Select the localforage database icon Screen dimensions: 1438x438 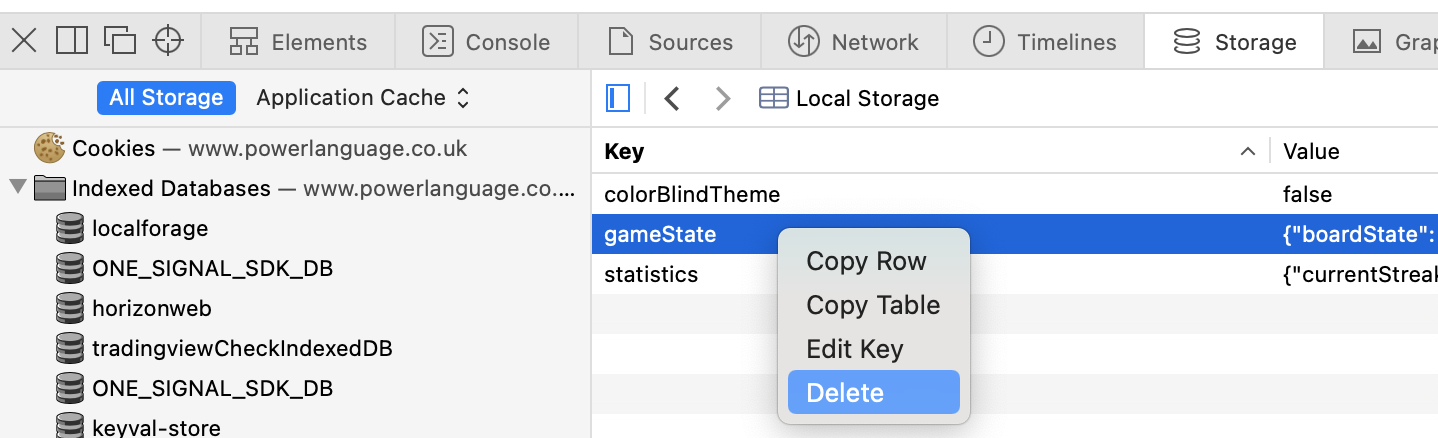(69, 229)
